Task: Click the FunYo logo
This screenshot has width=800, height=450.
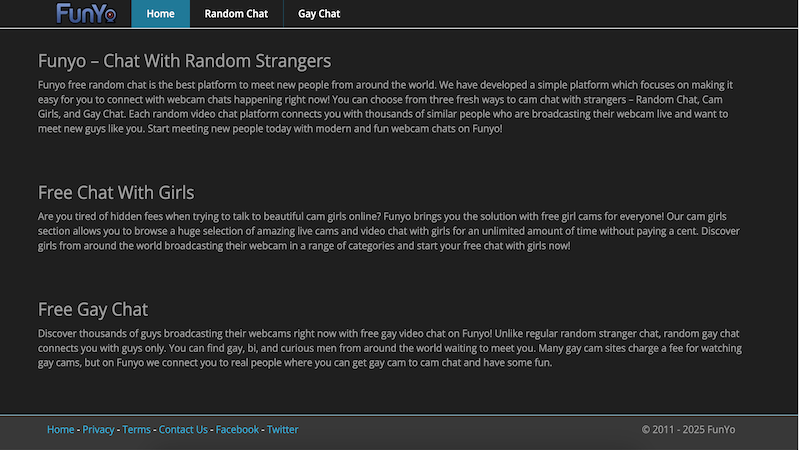Action: click(86, 13)
